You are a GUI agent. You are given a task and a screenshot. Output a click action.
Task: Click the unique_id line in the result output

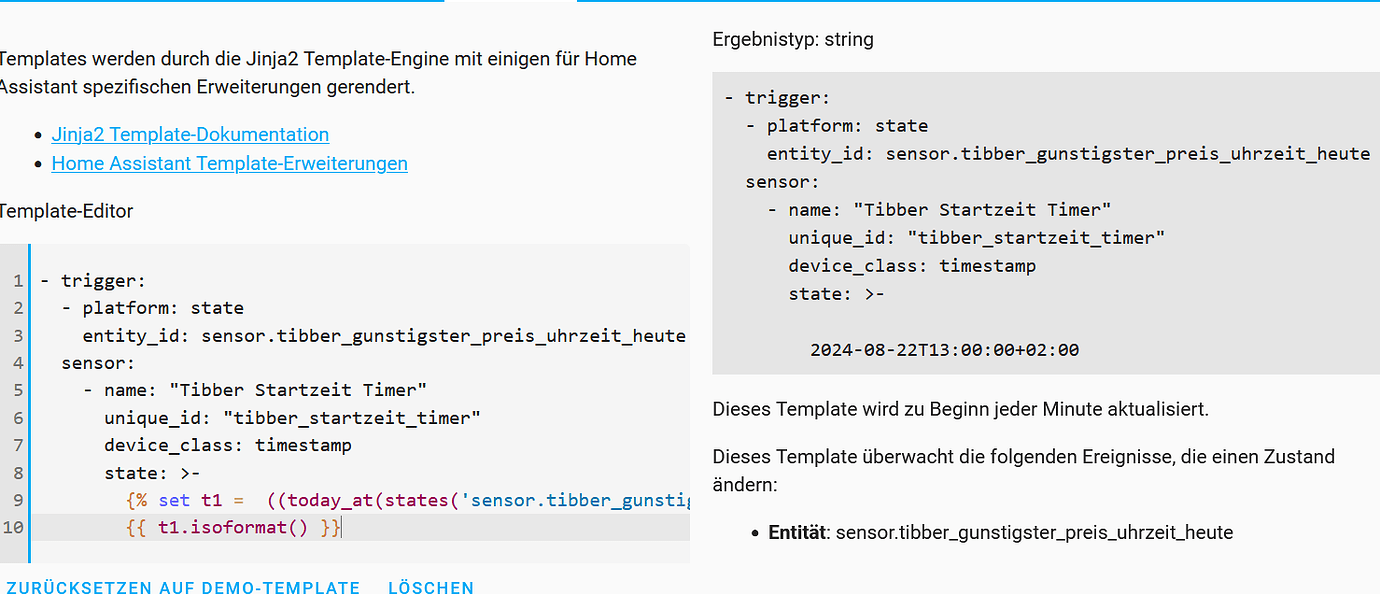coord(977,238)
